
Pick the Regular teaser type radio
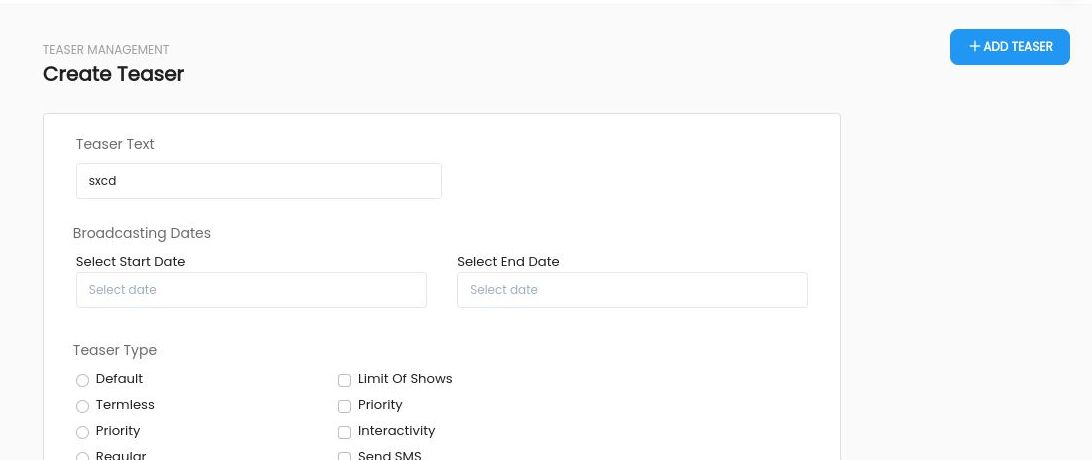pos(82,456)
